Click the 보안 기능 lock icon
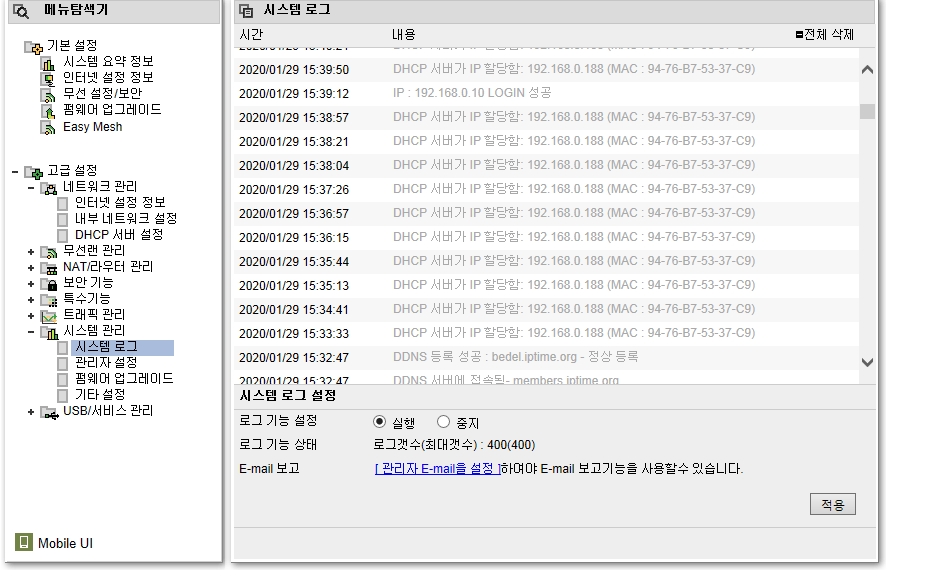This screenshot has height=578, width=931. click(x=49, y=285)
